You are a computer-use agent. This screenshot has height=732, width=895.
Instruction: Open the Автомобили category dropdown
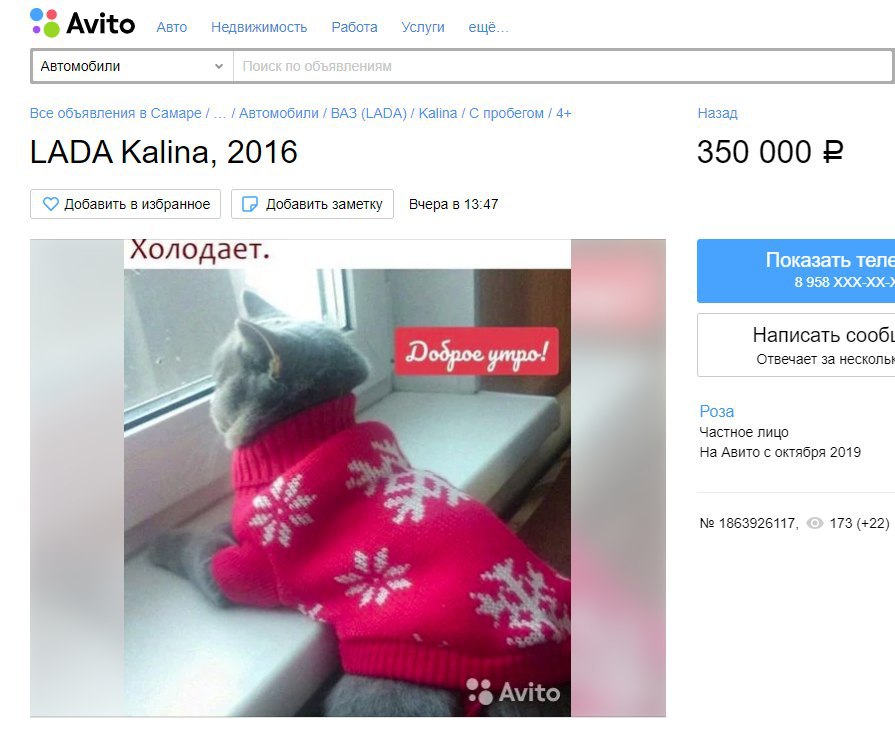(x=132, y=66)
